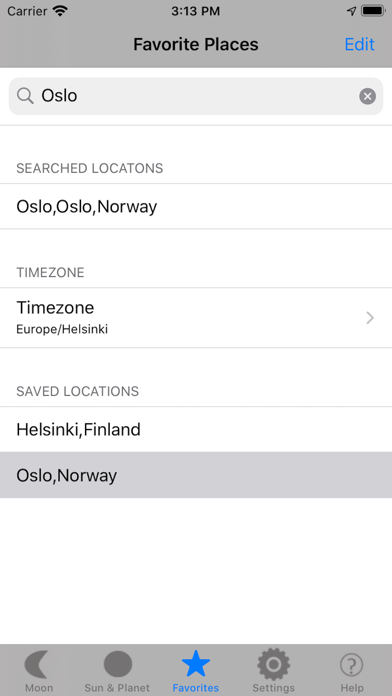Switch to the Moon tab label

(39, 688)
